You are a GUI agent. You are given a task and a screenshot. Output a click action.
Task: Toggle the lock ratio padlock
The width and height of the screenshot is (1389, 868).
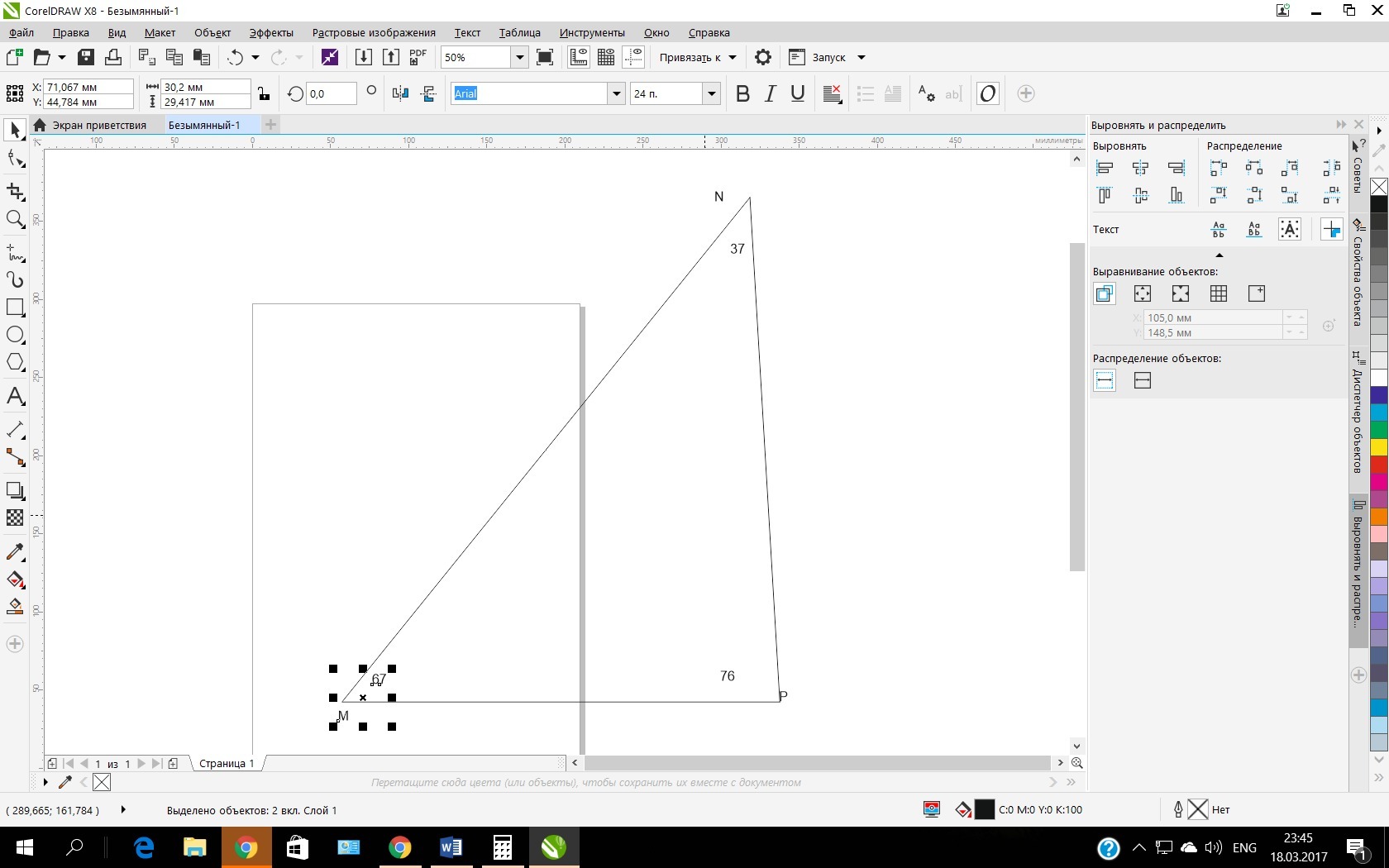264,93
